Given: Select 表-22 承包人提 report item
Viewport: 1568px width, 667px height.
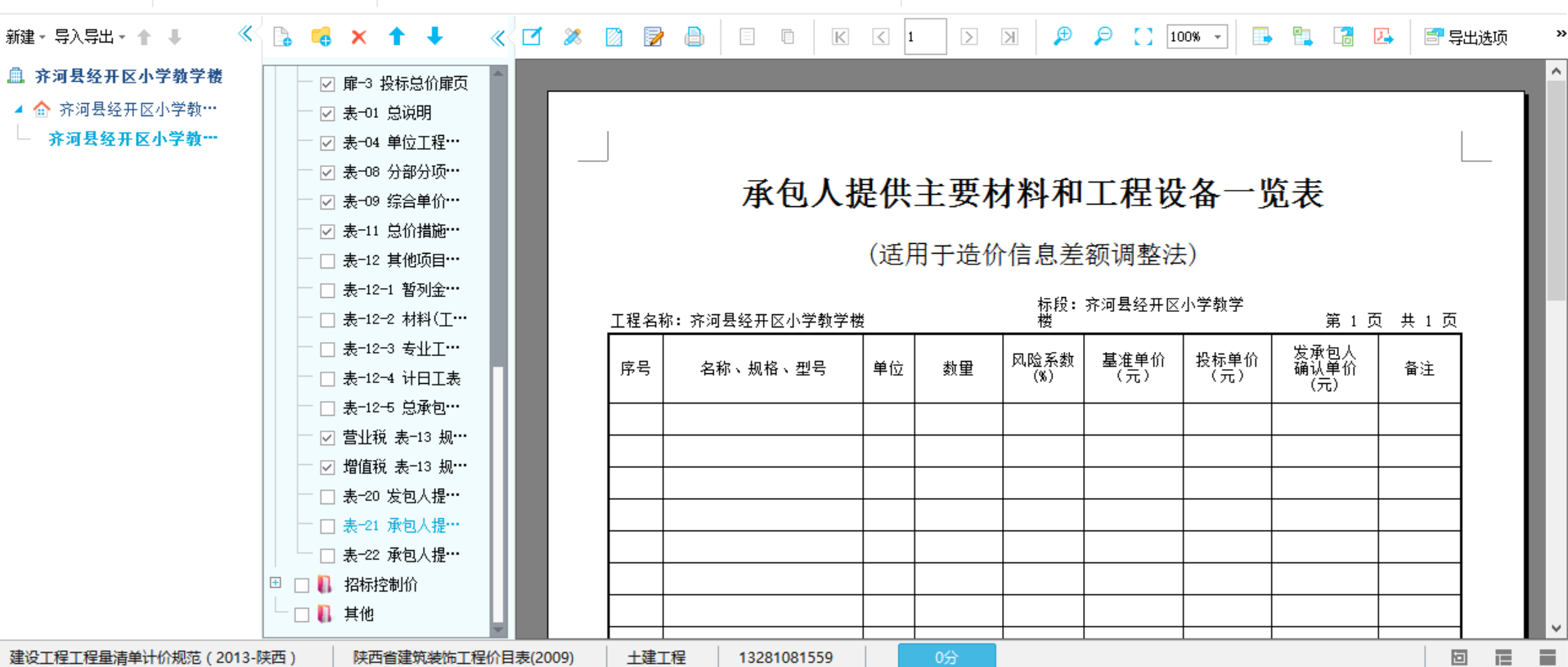Looking at the screenshot, I should [401, 555].
